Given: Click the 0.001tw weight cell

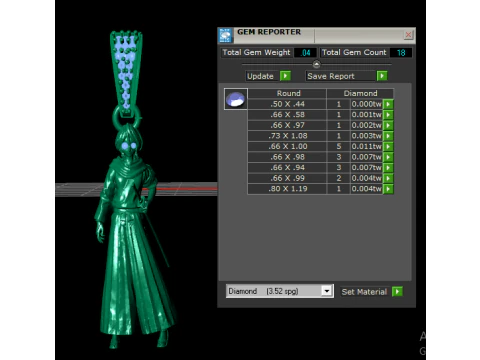Looking at the screenshot, I should [x=366, y=115].
